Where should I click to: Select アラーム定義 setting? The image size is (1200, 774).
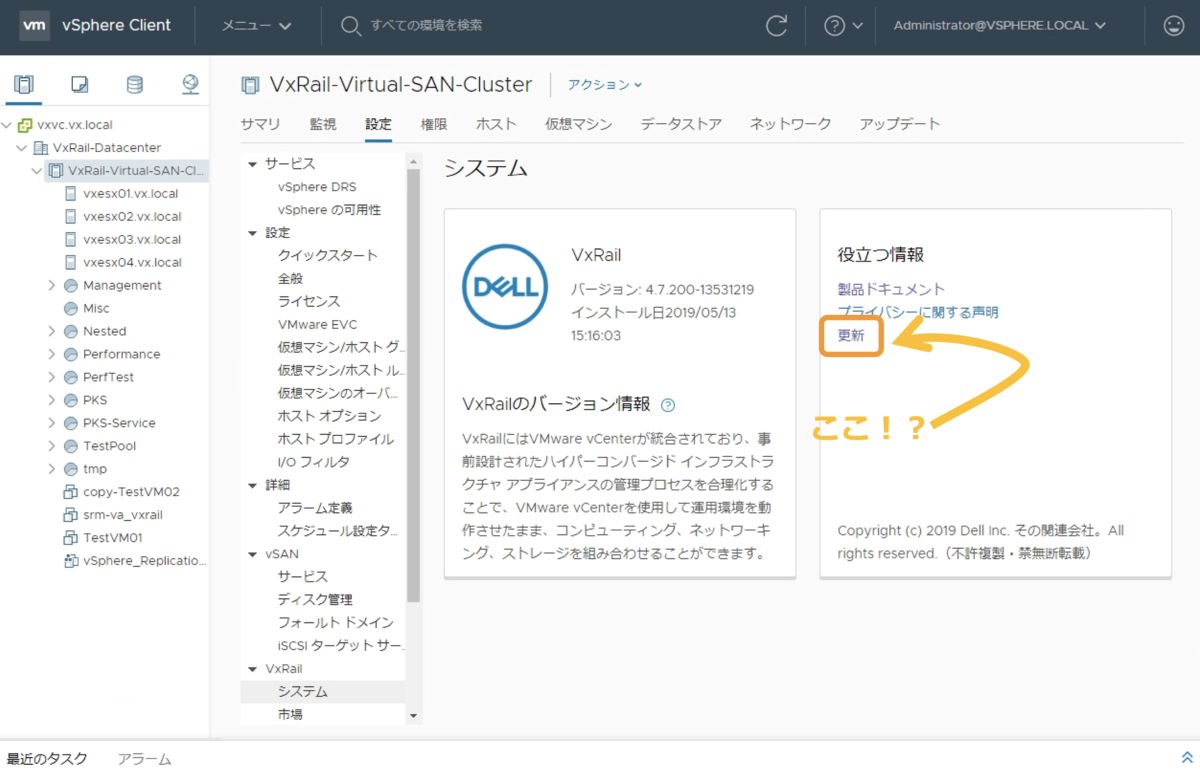[315, 508]
